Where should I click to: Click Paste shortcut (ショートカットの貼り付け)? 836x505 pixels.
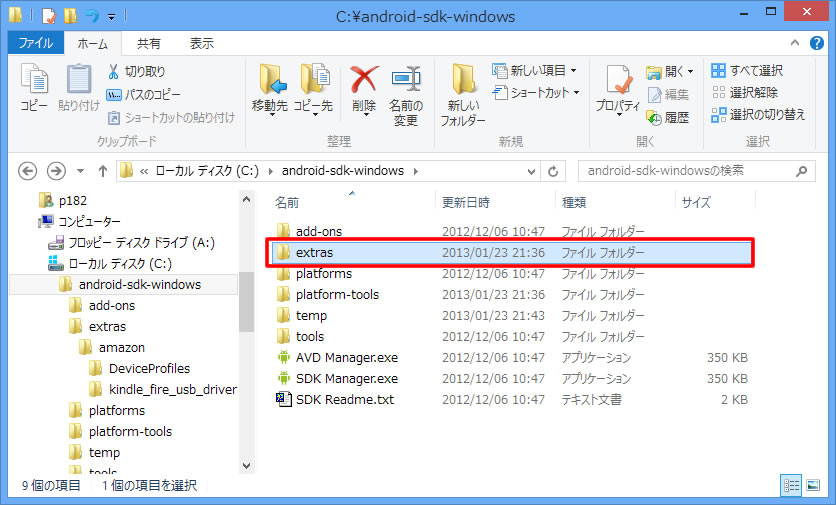[x=171, y=117]
